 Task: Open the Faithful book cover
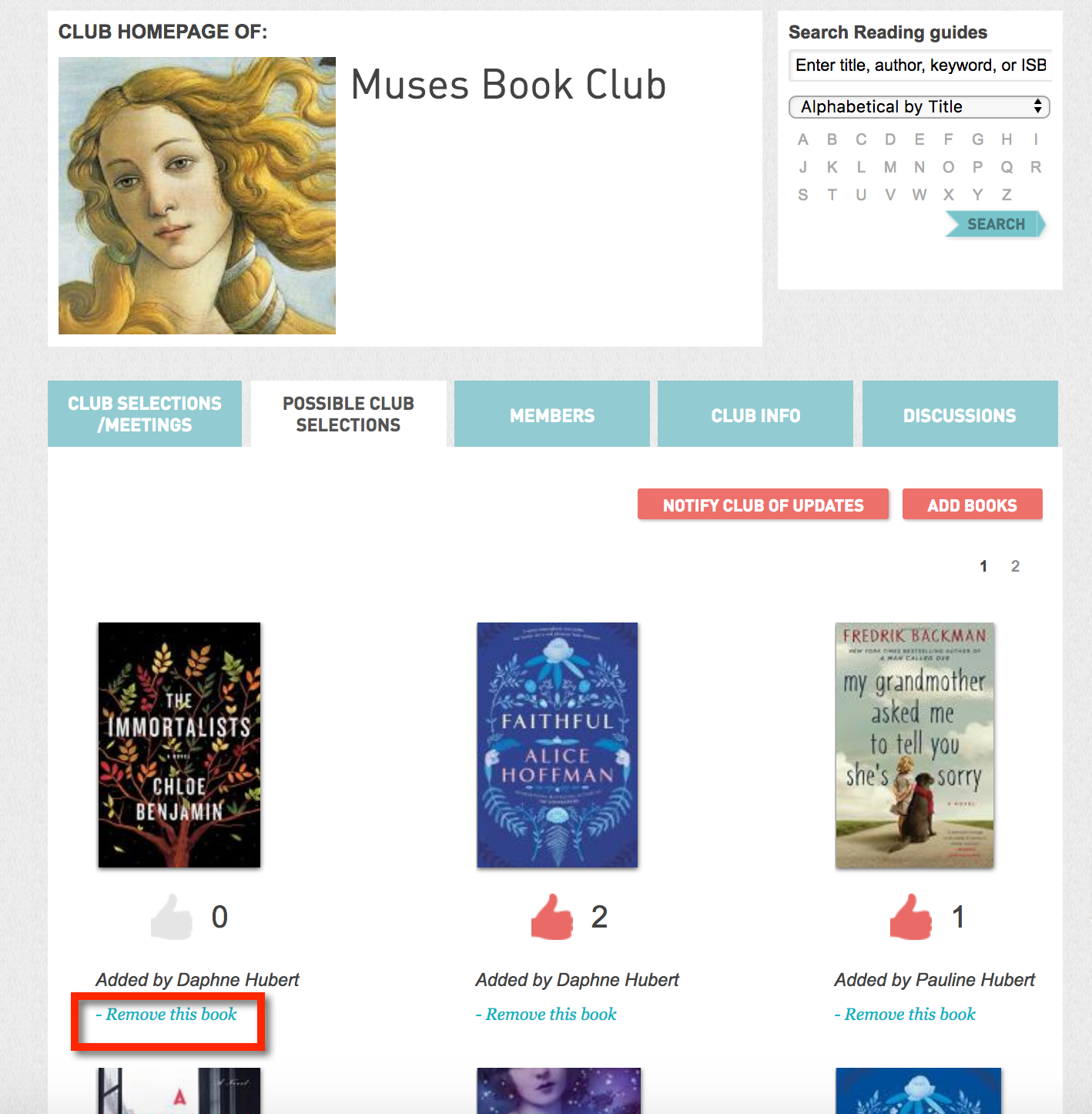pyautogui.click(x=558, y=745)
